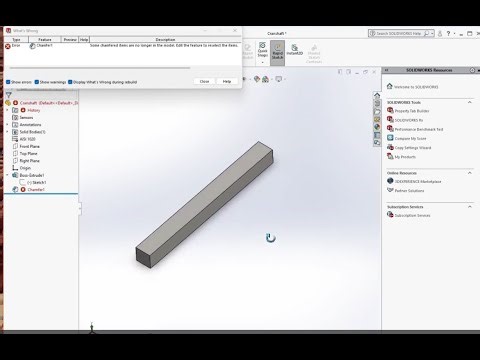Viewport: 480px width, 360px height.
Task: Expand the Annotations tree node
Action: pos(7,124)
